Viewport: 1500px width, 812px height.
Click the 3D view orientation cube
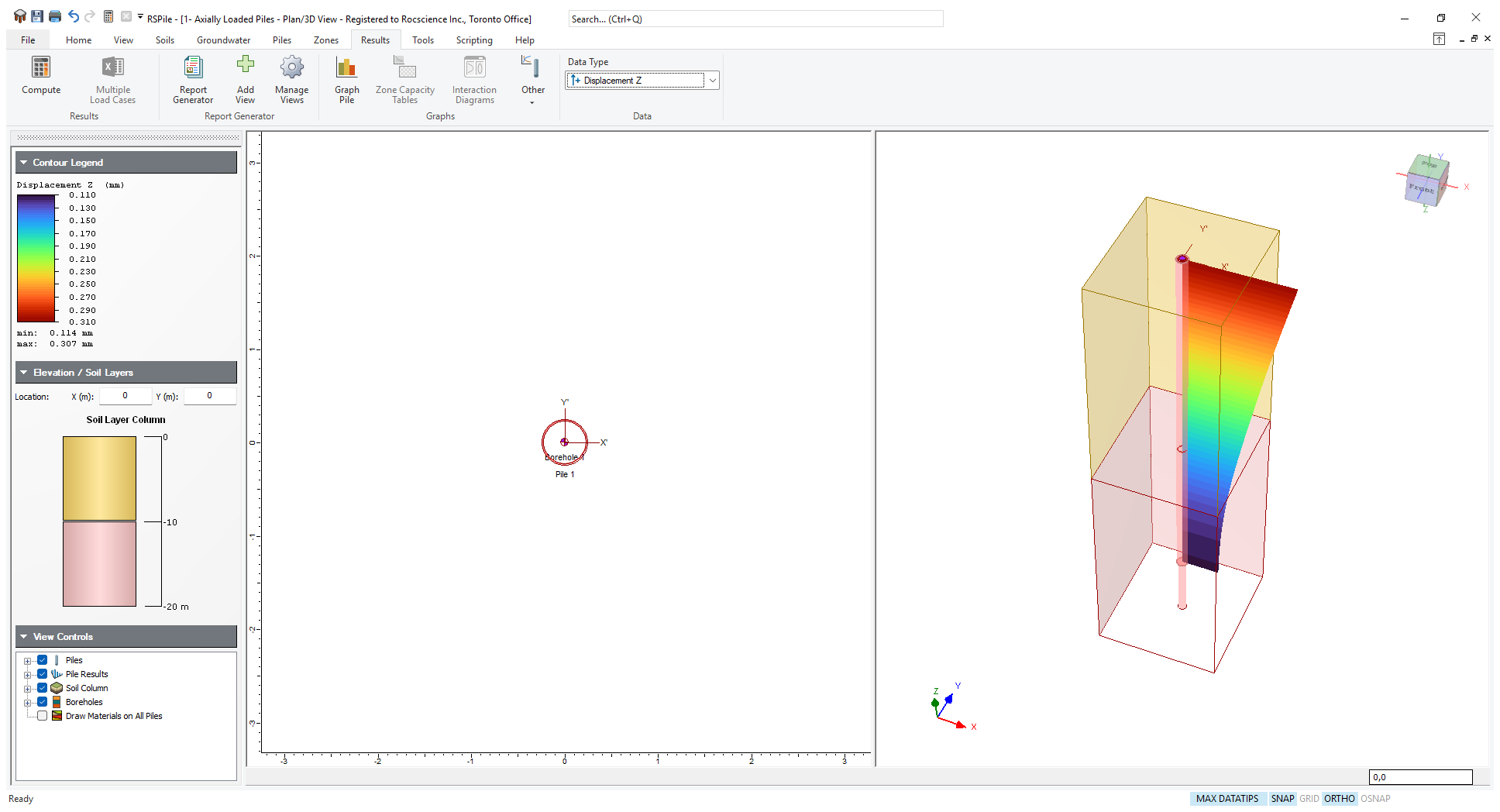pyautogui.click(x=1427, y=181)
